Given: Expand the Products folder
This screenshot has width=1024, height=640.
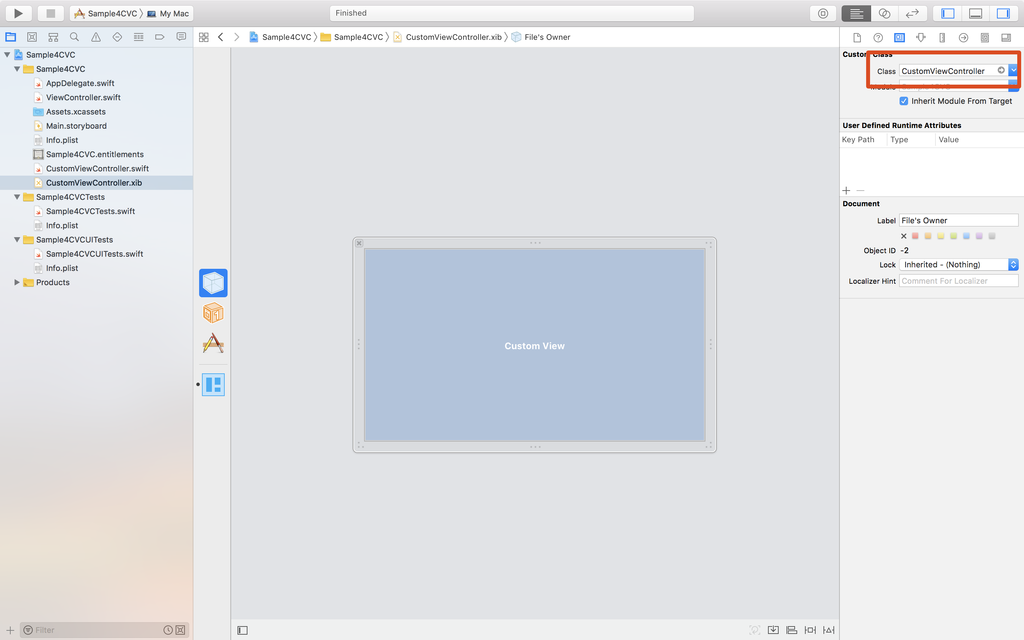Looking at the screenshot, I should [17, 283].
